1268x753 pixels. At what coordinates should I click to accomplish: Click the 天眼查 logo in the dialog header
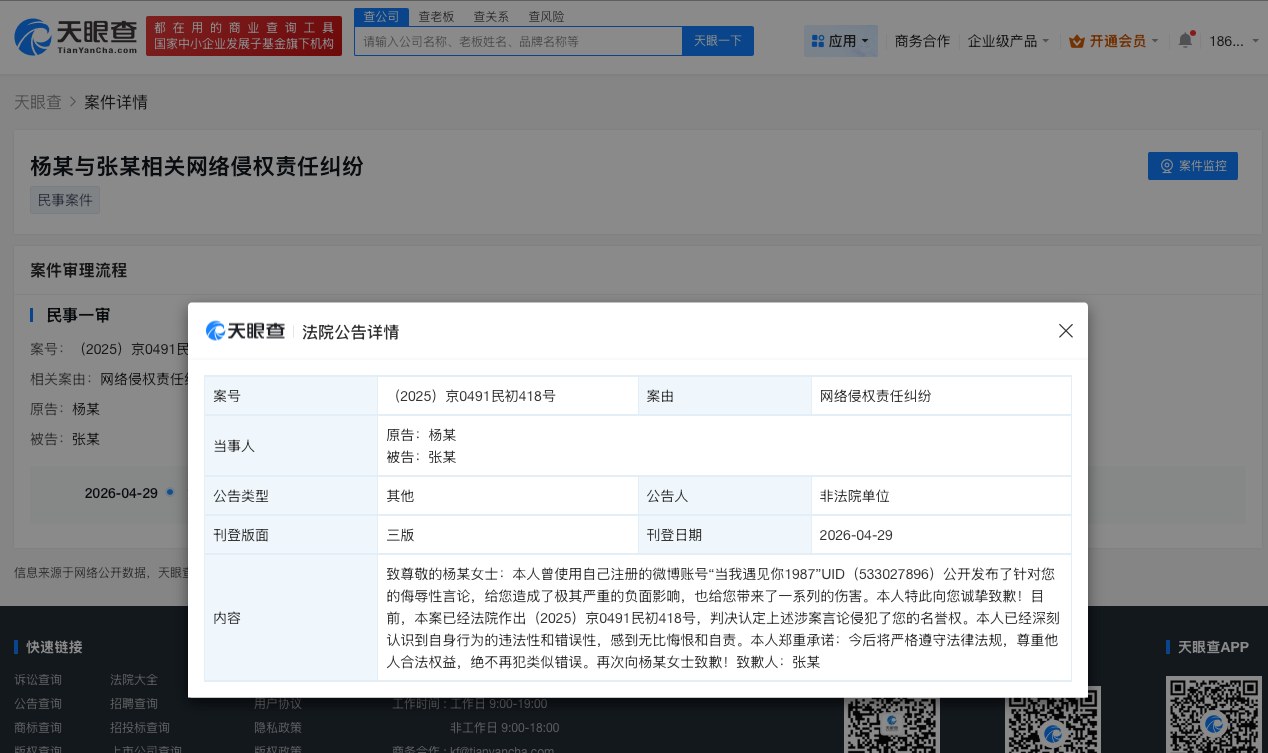click(245, 331)
